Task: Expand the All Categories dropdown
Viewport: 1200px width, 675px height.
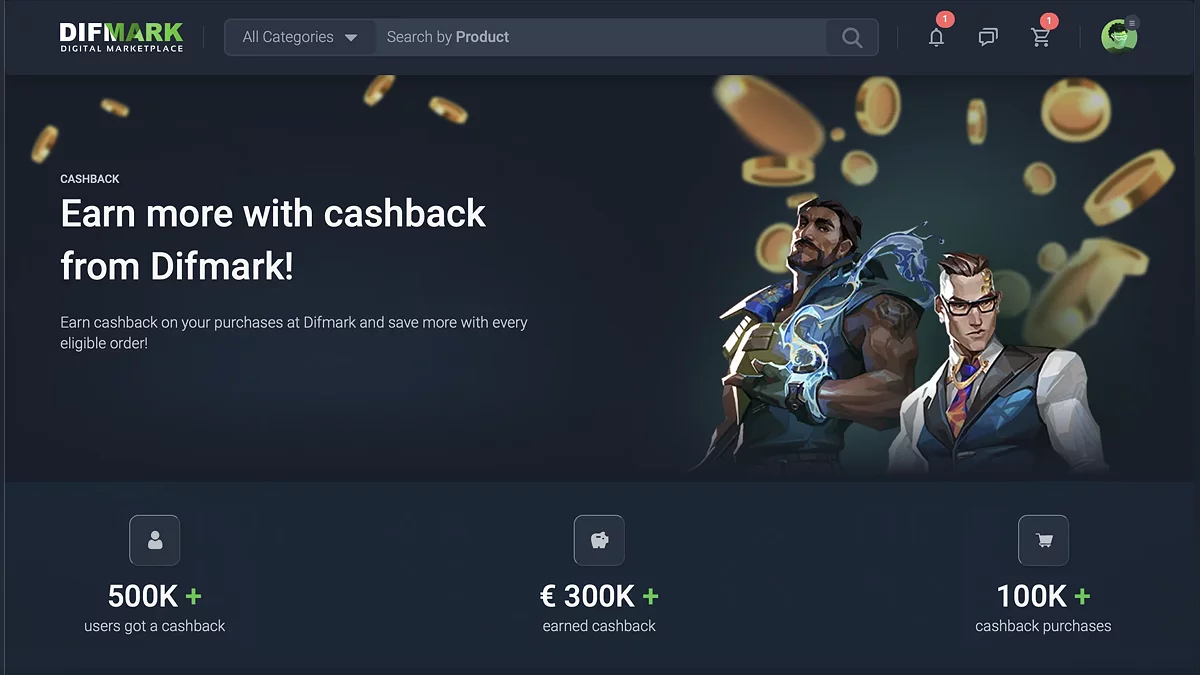Action: (300, 37)
